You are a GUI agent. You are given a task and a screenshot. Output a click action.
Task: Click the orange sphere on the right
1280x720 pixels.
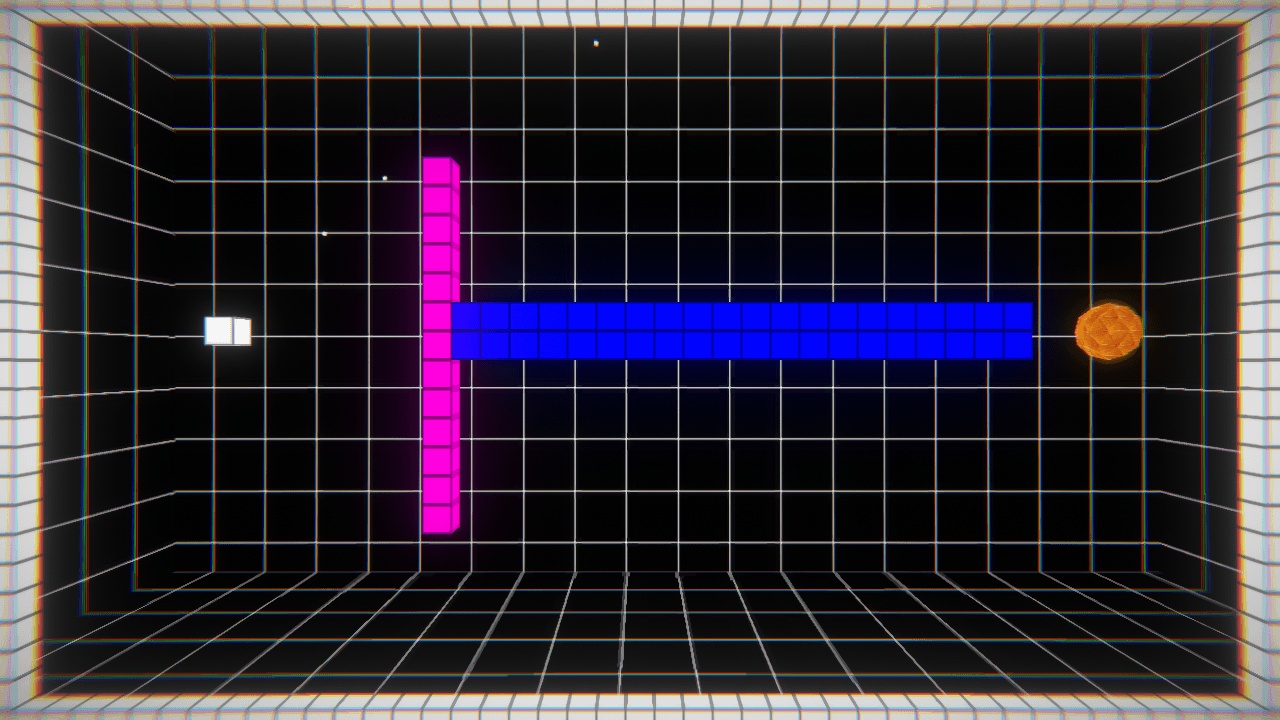click(1108, 332)
